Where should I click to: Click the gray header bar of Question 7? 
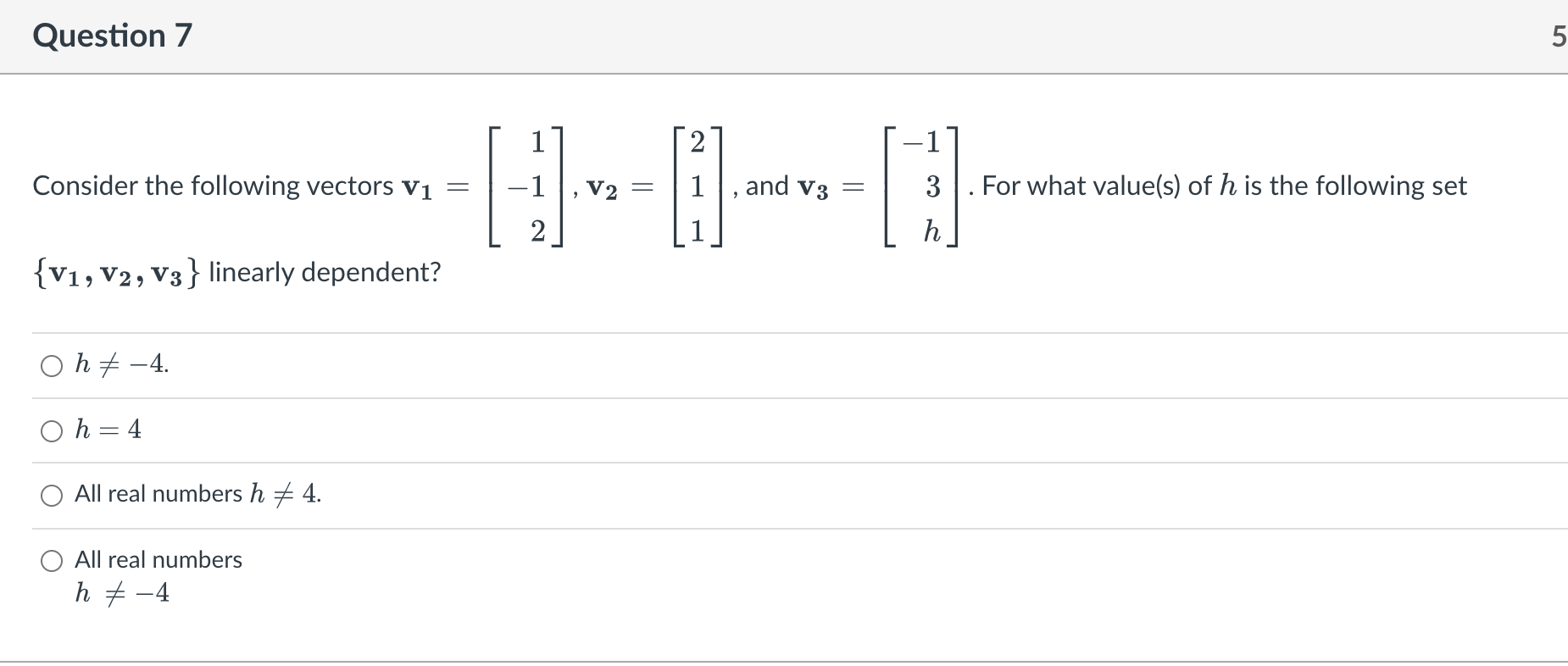pyautogui.click(x=763, y=36)
